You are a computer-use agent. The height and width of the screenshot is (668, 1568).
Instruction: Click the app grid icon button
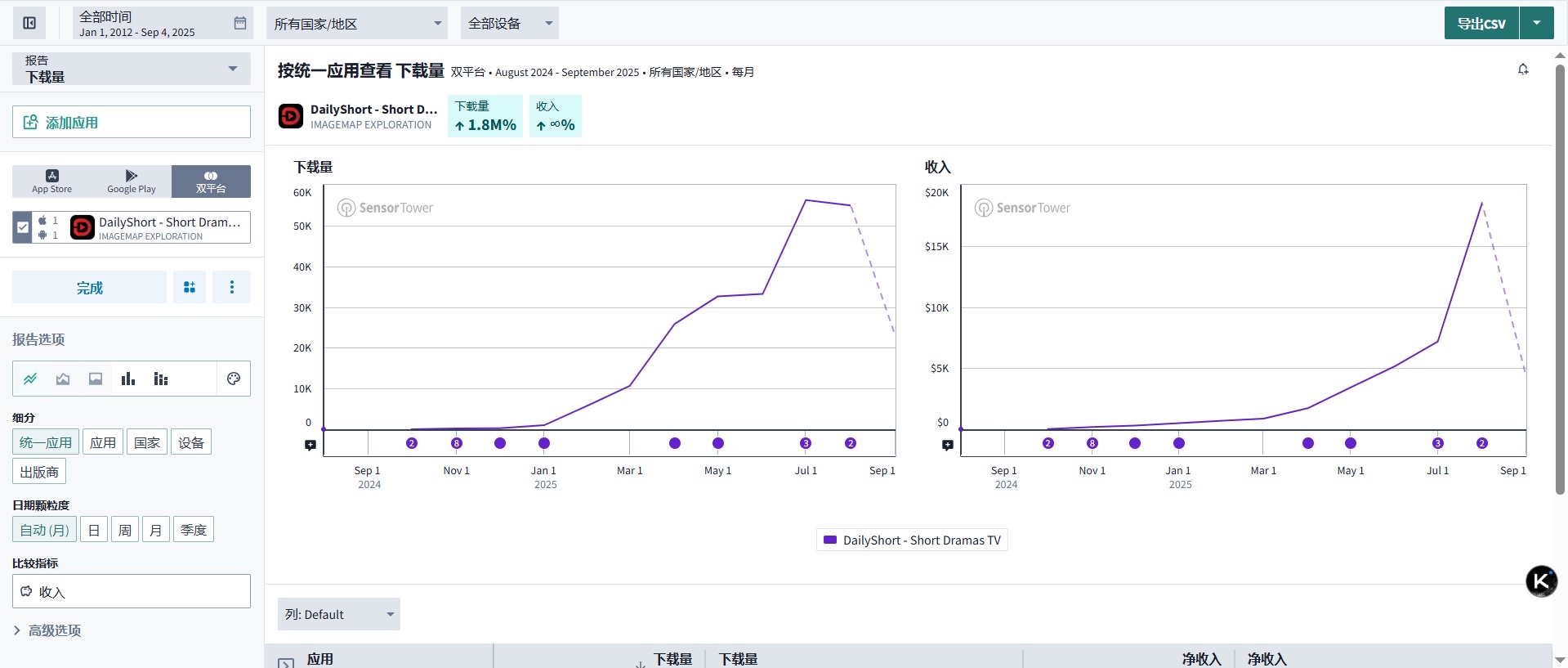190,287
